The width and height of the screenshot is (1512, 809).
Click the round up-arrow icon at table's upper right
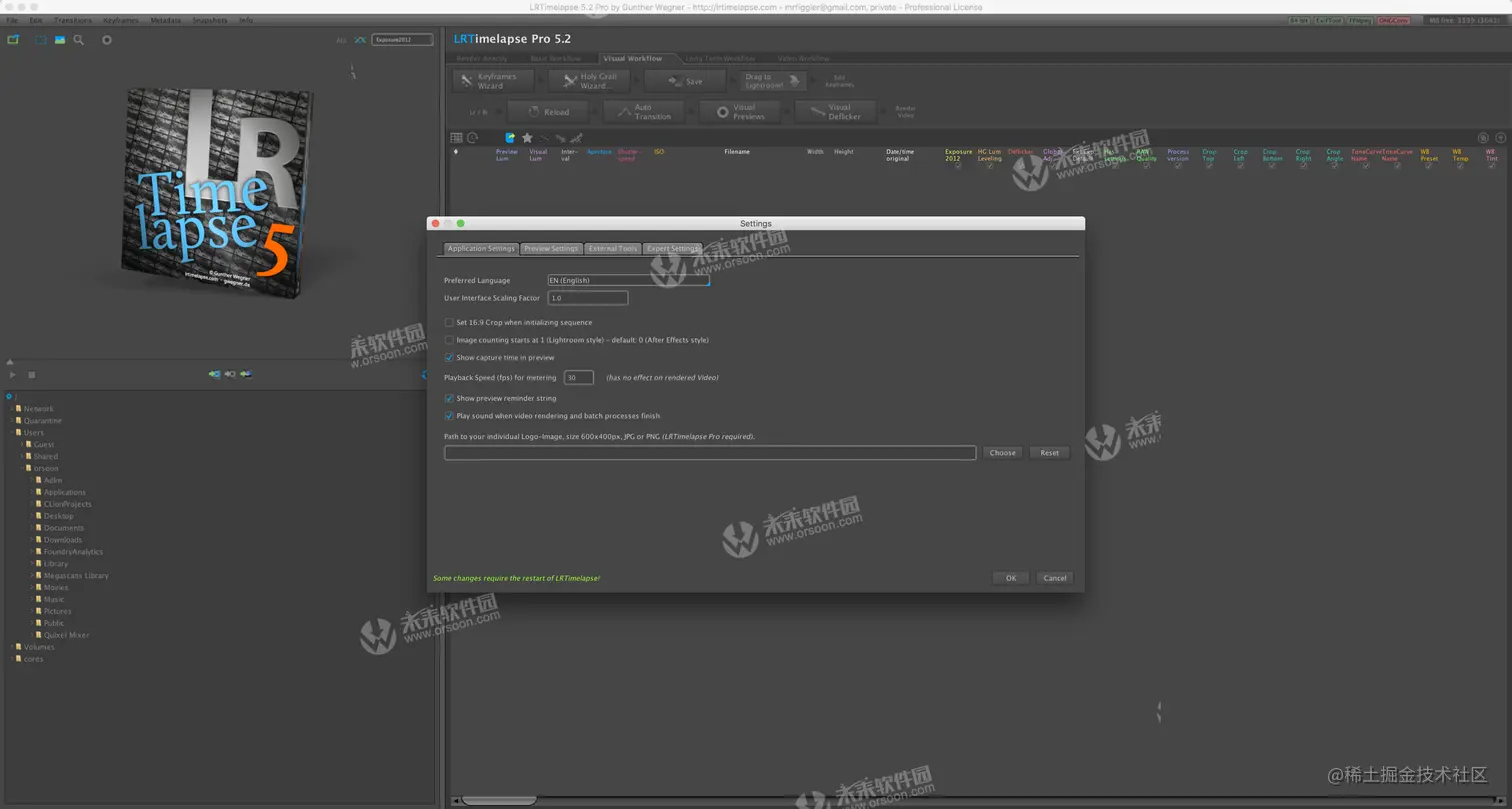pyautogui.click(x=1502, y=138)
